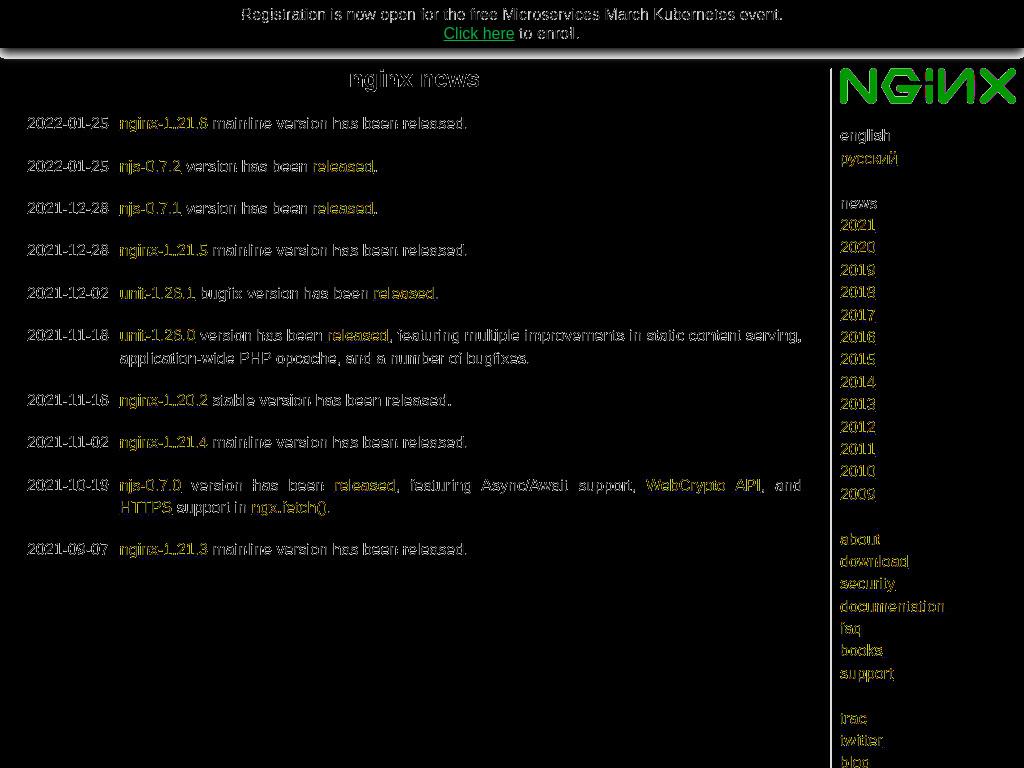
Task: Open the unit-1.26.1 link
Action: click(157, 293)
